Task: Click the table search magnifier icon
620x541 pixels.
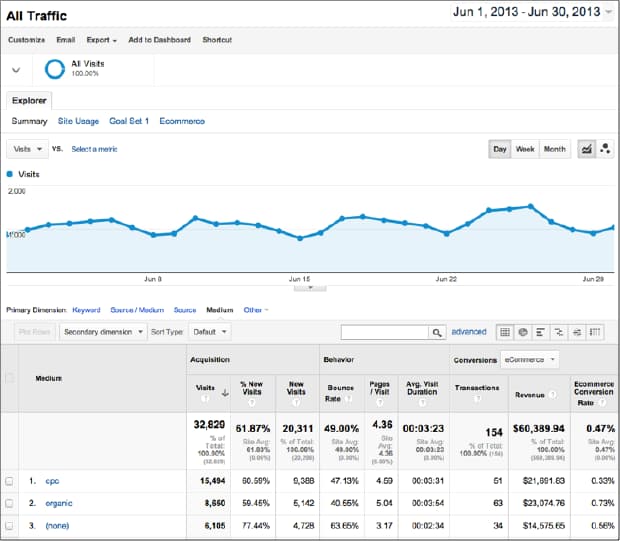Action: coord(437,332)
